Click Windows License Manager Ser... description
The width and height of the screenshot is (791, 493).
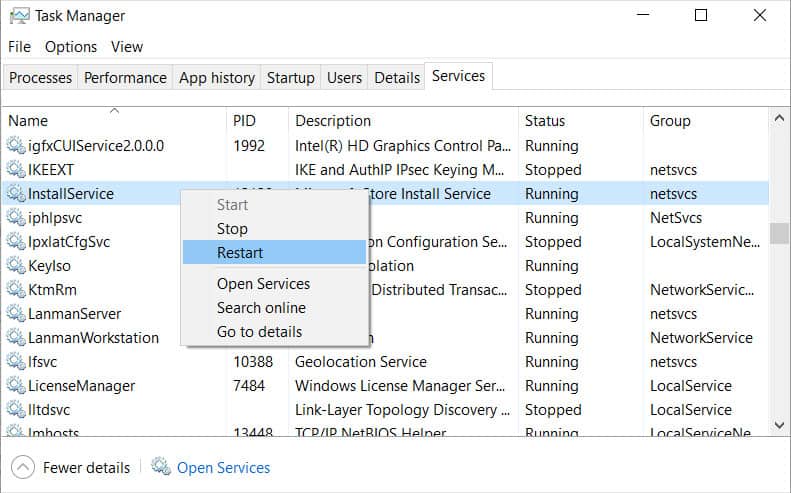pos(400,386)
